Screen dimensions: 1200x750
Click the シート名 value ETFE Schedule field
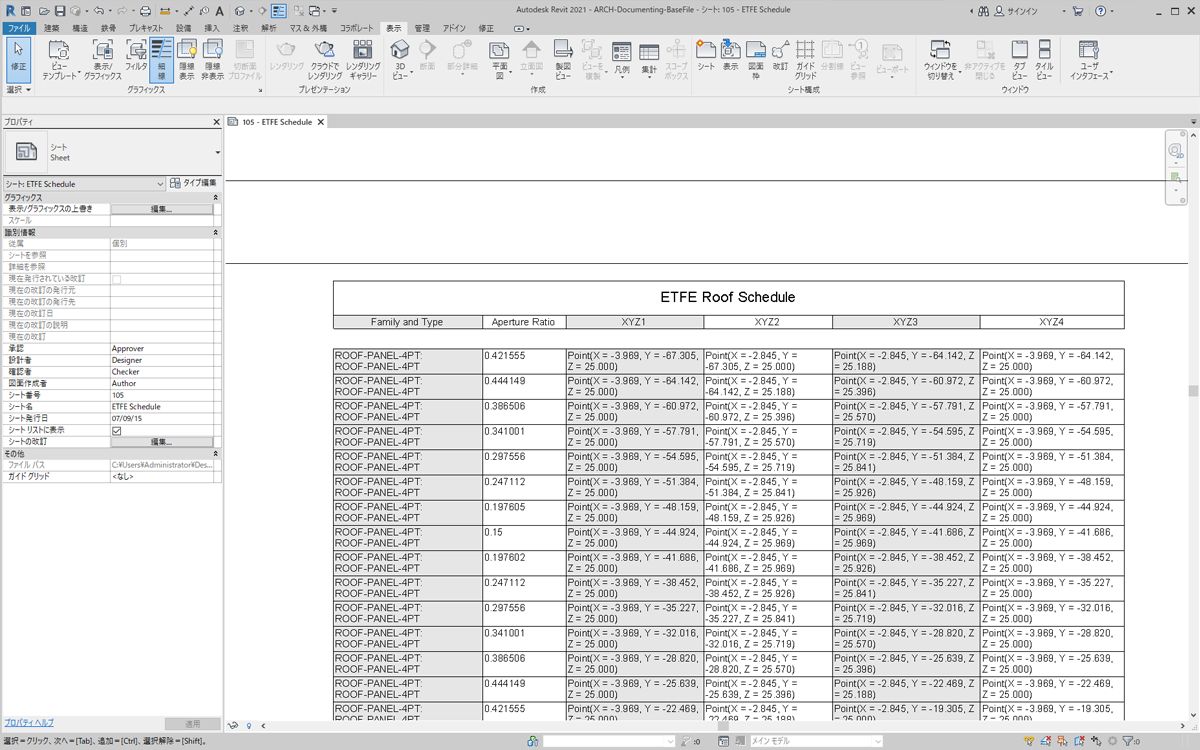[161, 407]
